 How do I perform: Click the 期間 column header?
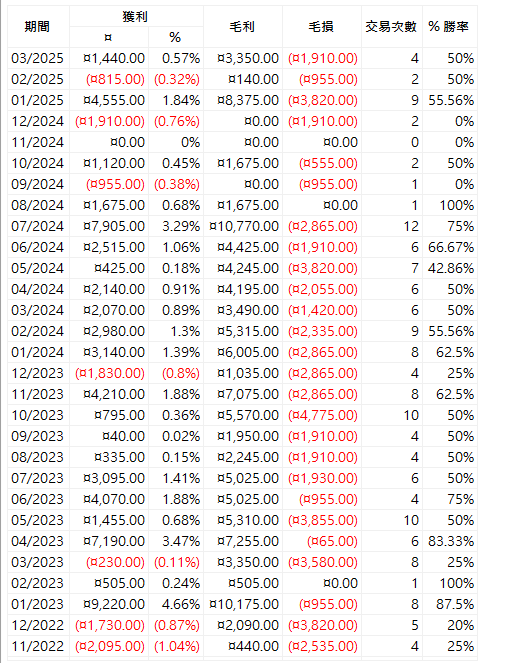point(38,27)
